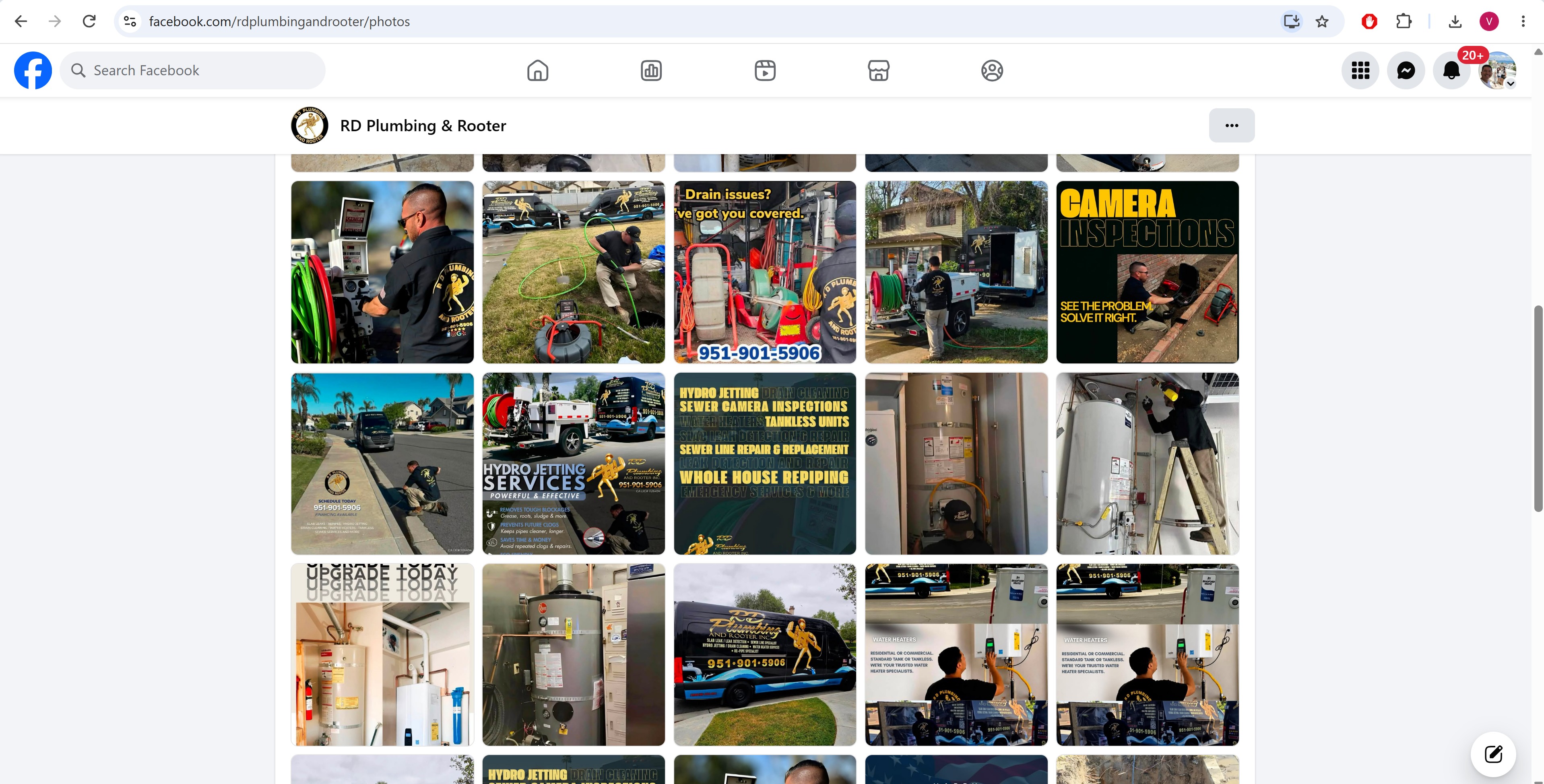Bookmark this page with the star icon

click(1322, 22)
